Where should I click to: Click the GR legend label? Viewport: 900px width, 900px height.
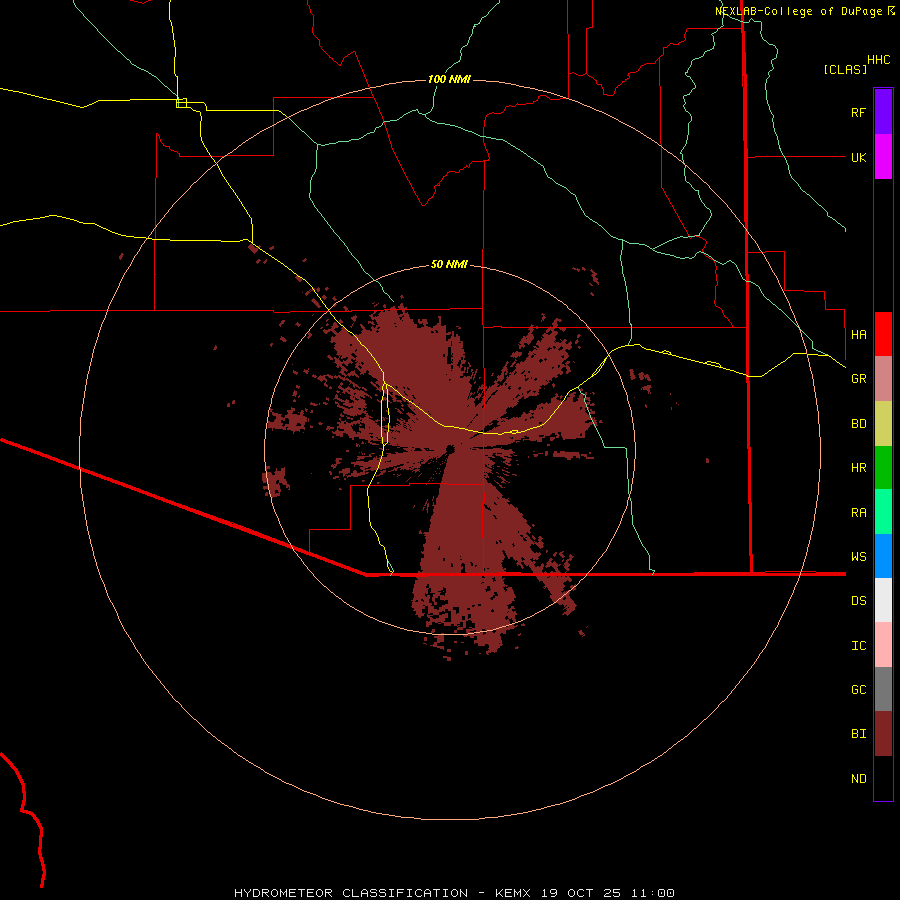tap(858, 379)
